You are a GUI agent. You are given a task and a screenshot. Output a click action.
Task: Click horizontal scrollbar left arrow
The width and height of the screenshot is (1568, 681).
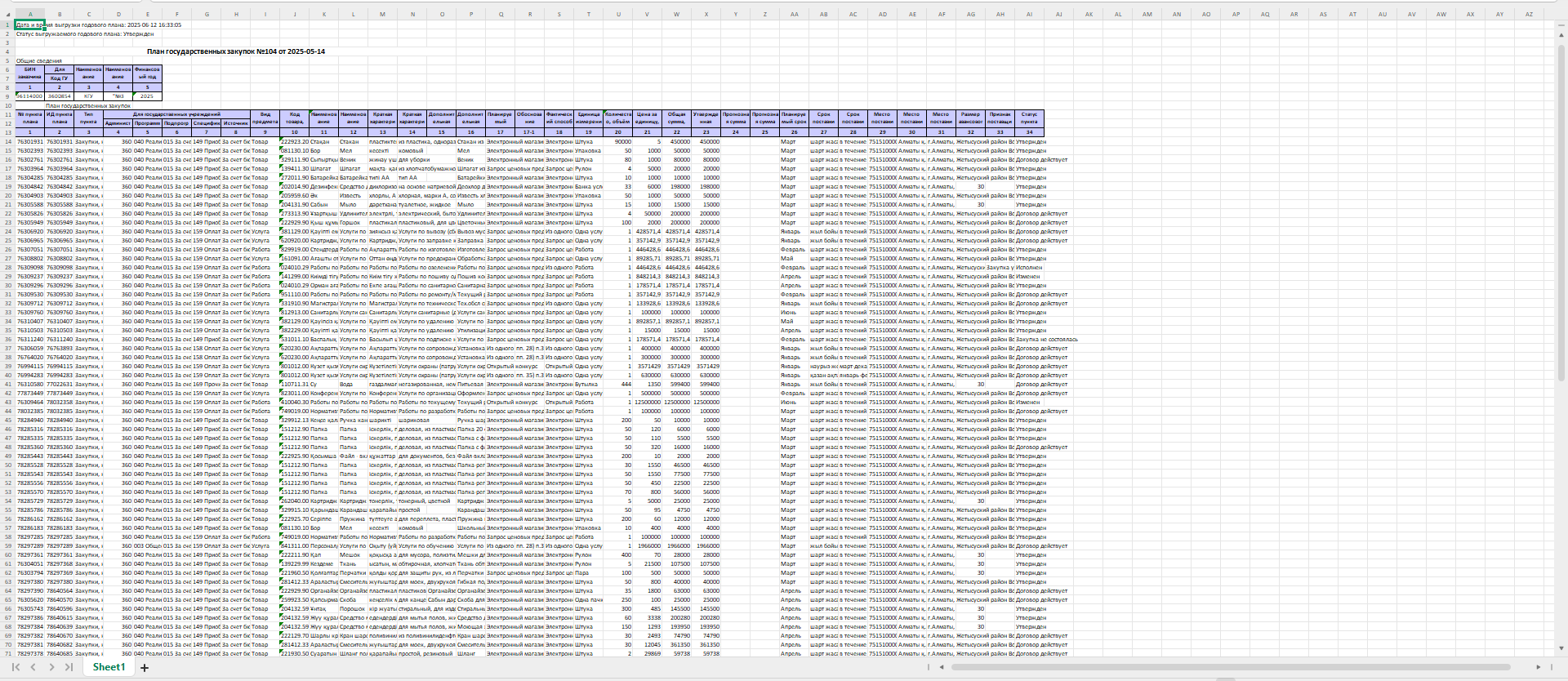click(x=942, y=667)
